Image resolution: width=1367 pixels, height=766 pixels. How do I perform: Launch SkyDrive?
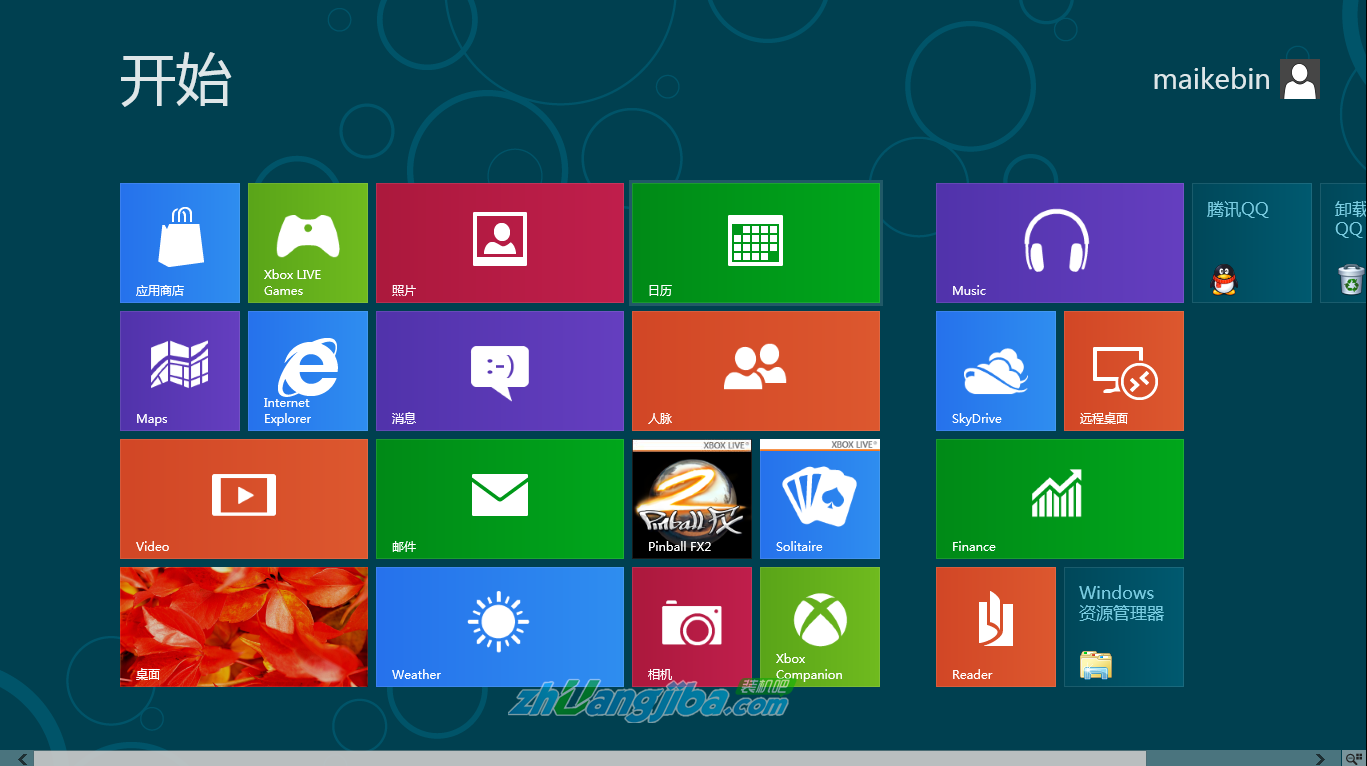995,371
